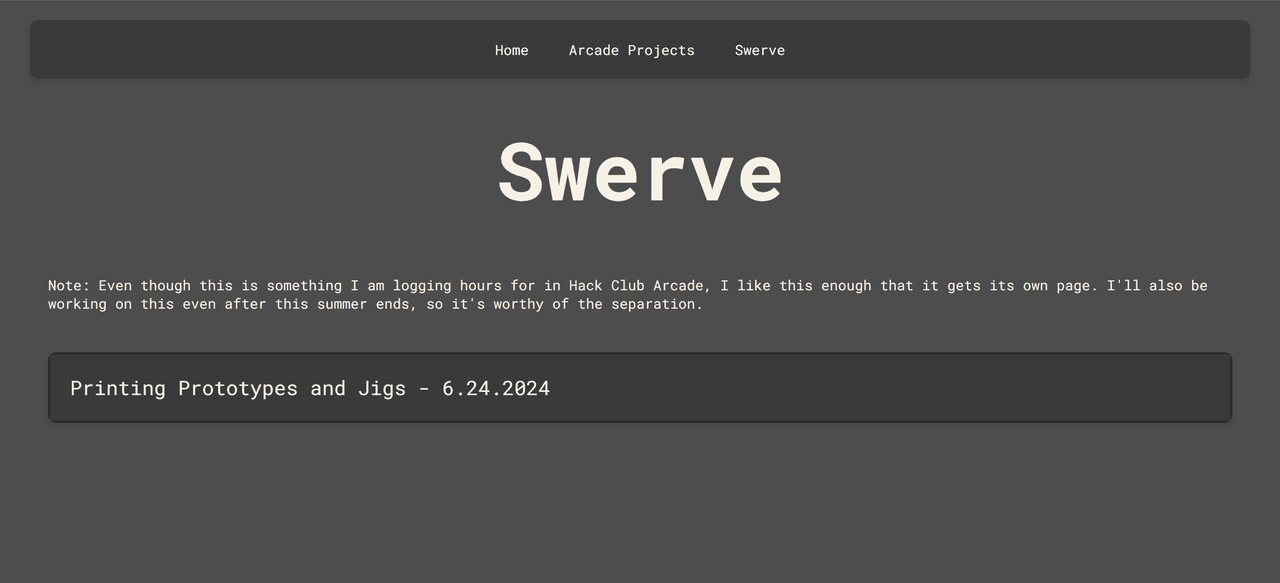This screenshot has height=583, width=1280.
Task: Click "Hack Club Arcade" in the note text
Action: [x=636, y=286]
